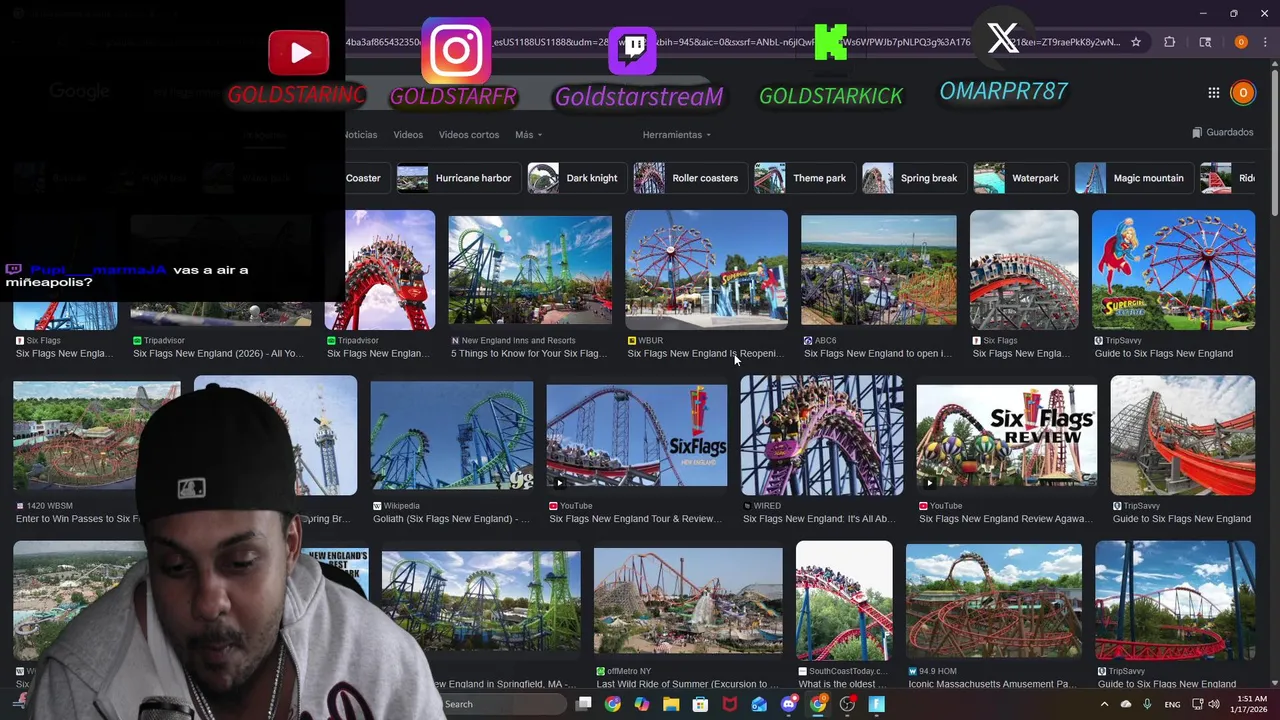
Task: Expand the Herramientas dropdown
Action: click(x=677, y=134)
